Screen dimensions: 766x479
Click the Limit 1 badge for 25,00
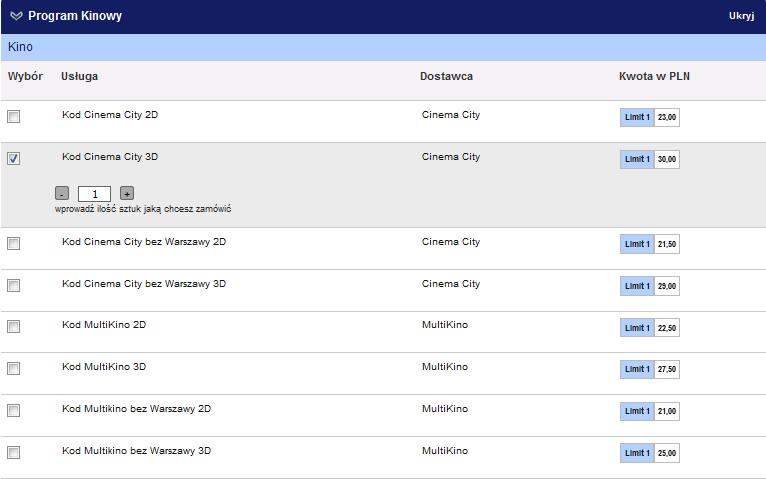637,453
